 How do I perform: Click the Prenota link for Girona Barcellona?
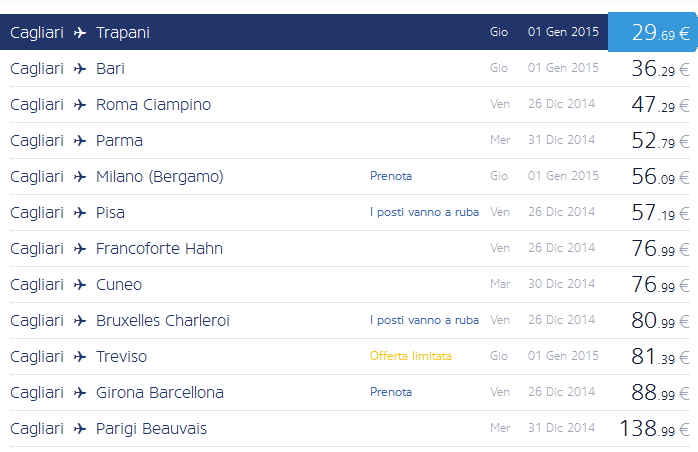pos(391,392)
